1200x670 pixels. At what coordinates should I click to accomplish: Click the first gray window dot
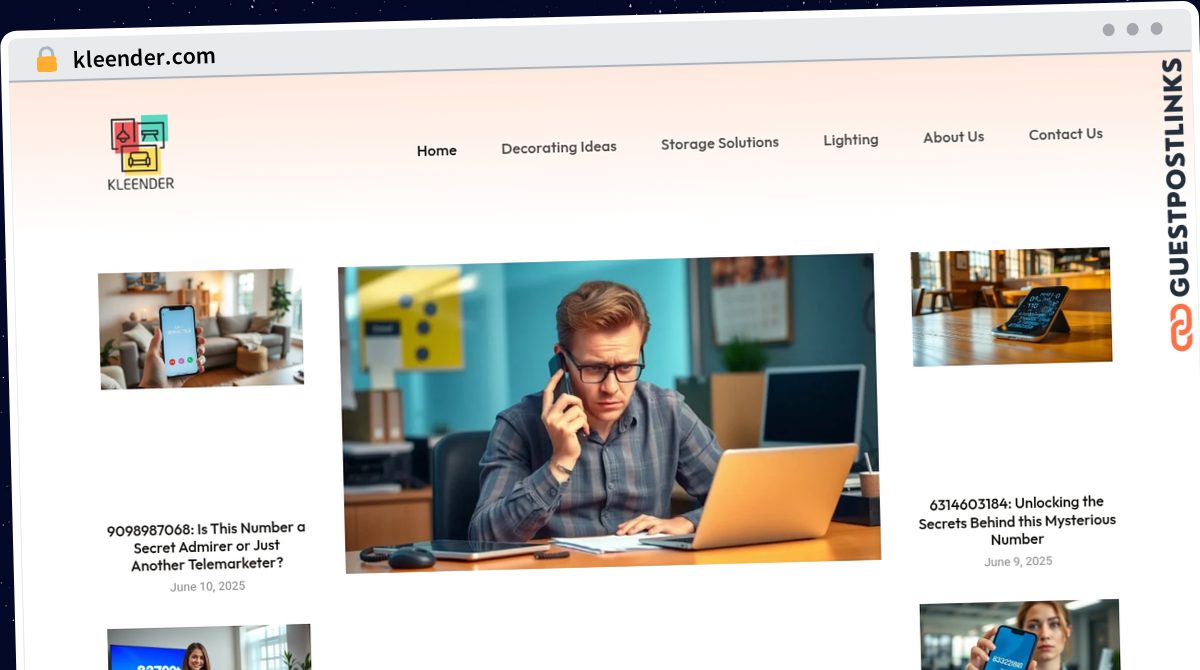1108,30
